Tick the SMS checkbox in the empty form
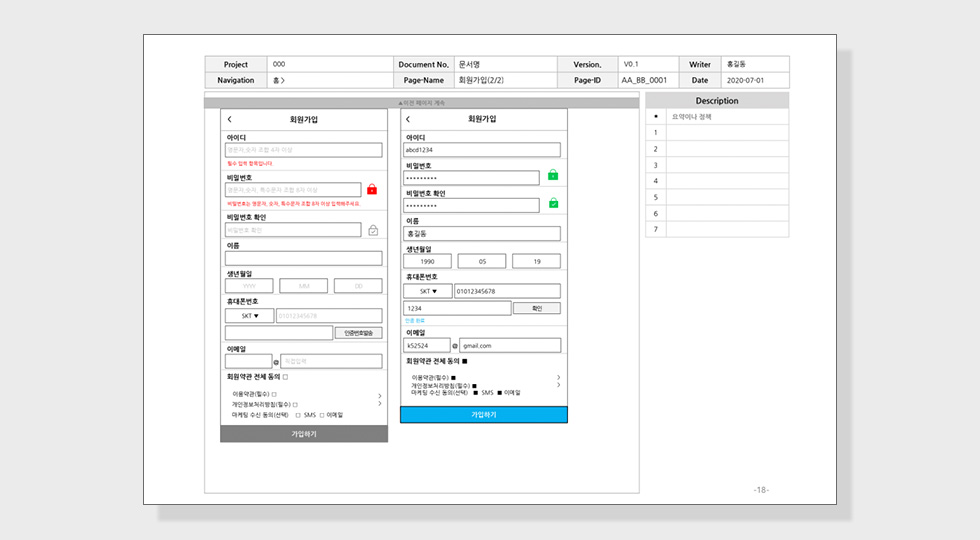The width and height of the screenshot is (980, 540). [298, 415]
